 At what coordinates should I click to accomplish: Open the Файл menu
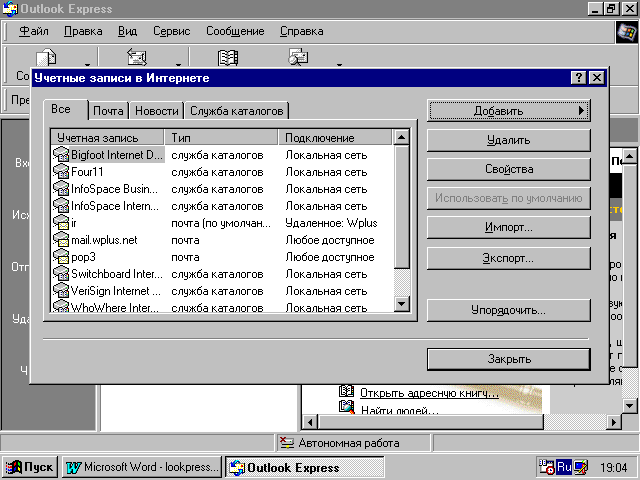coord(34,31)
